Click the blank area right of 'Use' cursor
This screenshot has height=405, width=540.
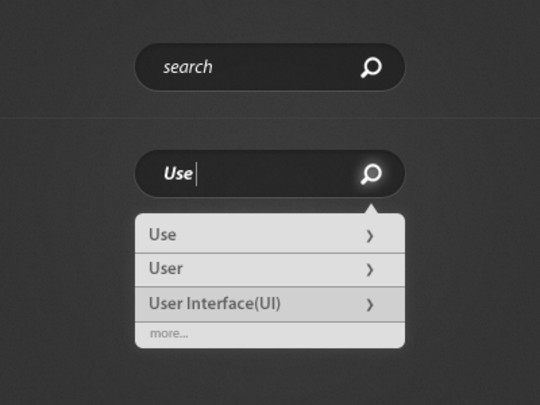276,174
